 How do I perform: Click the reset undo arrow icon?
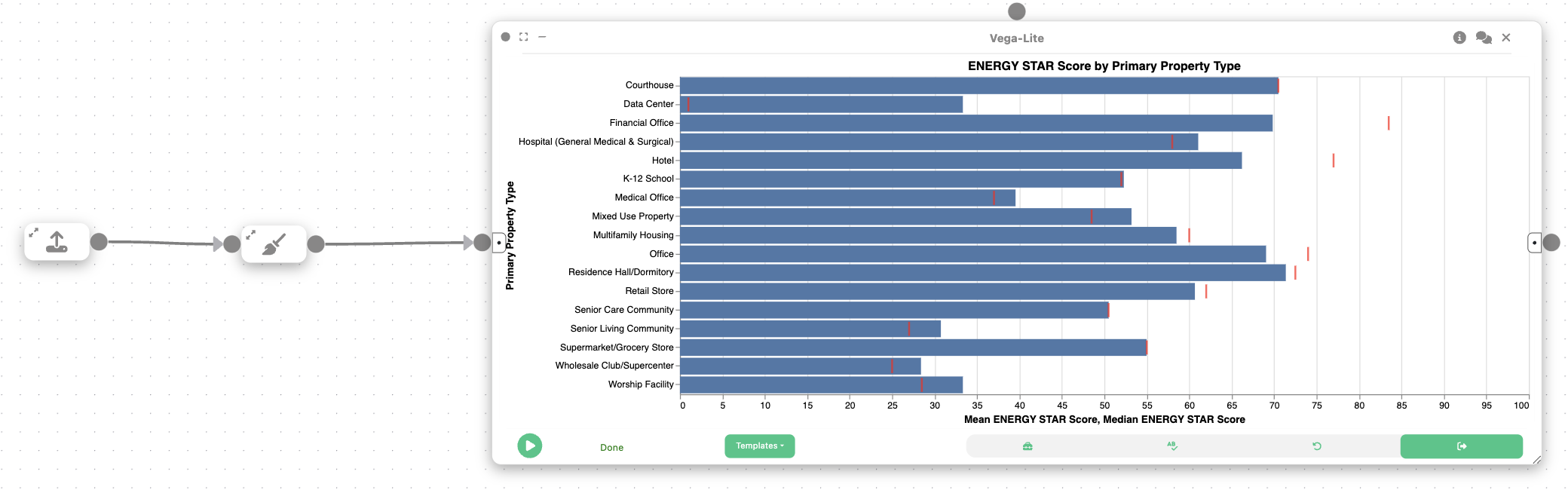coord(1317,446)
